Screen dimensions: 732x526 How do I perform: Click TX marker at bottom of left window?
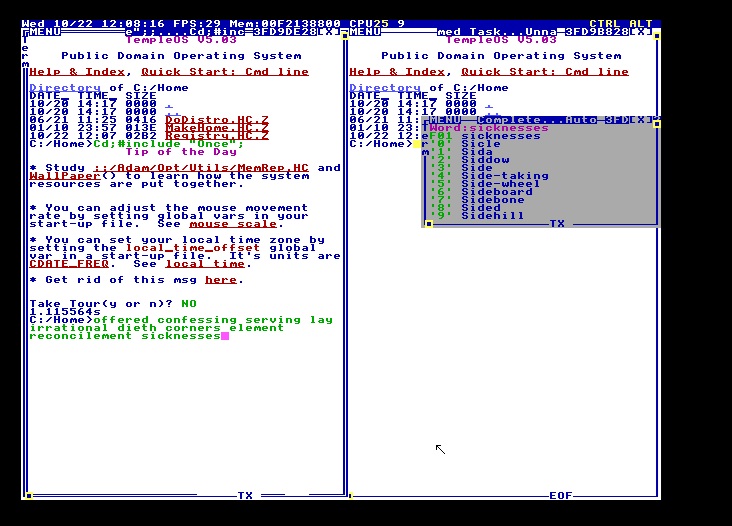[245, 496]
